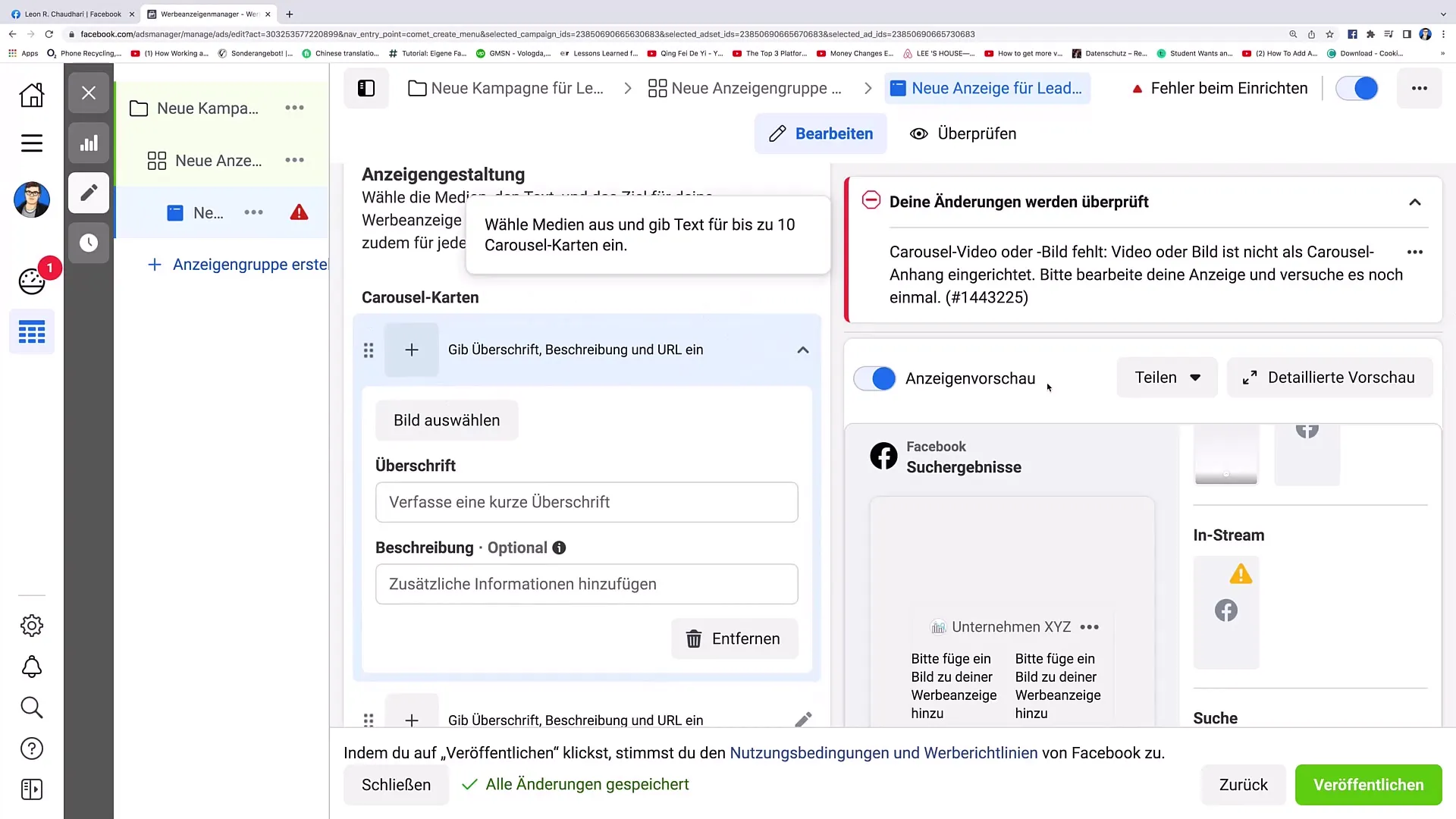Click Fehler beim Einrichten status
Image resolution: width=1456 pixels, height=819 pixels.
1219,88
